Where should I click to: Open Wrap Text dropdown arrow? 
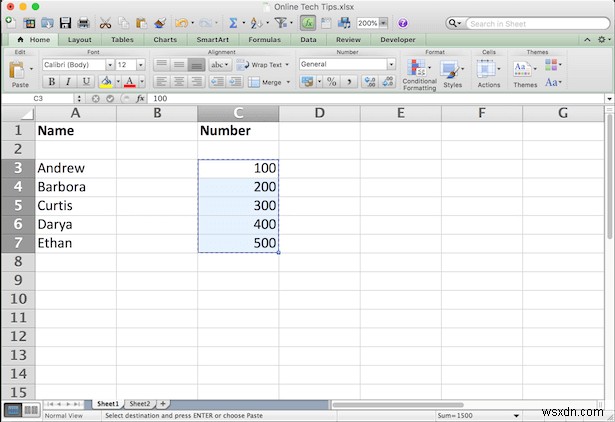287,65
